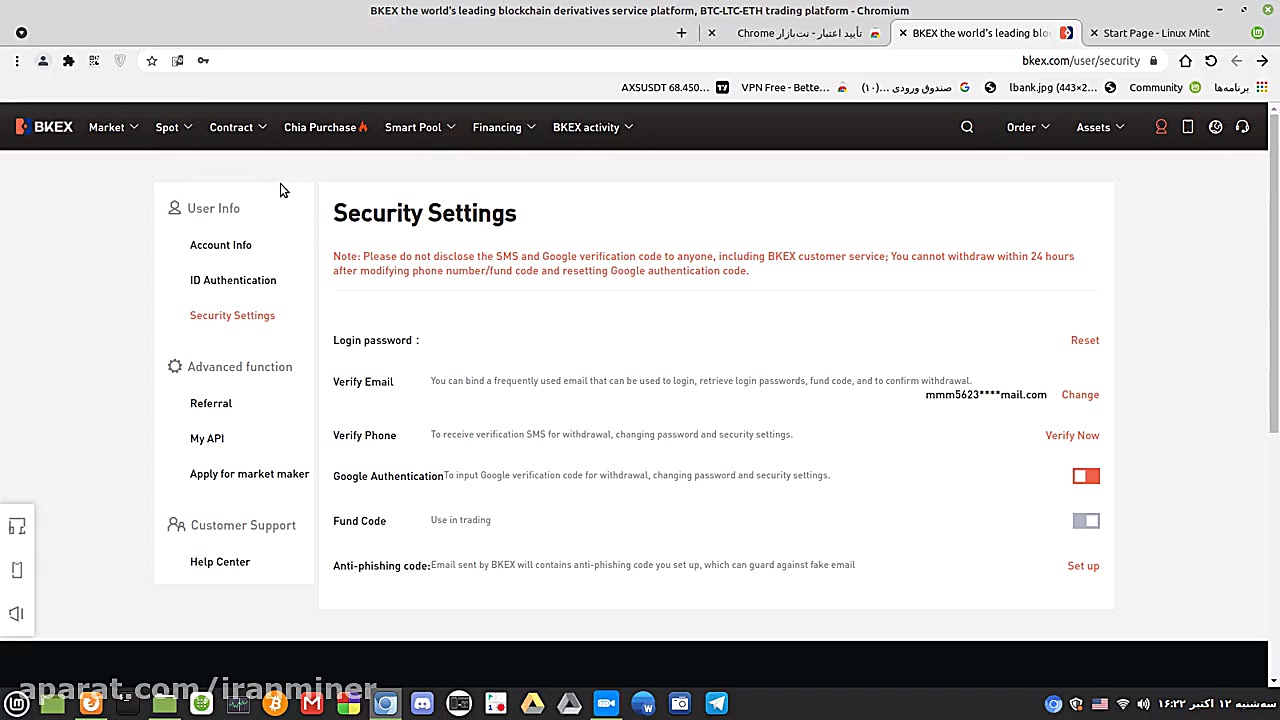Open the AXSUSDT bookmark
This screenshot has height=720, width=1280.
pyautogui.click(x=675, y=88)
